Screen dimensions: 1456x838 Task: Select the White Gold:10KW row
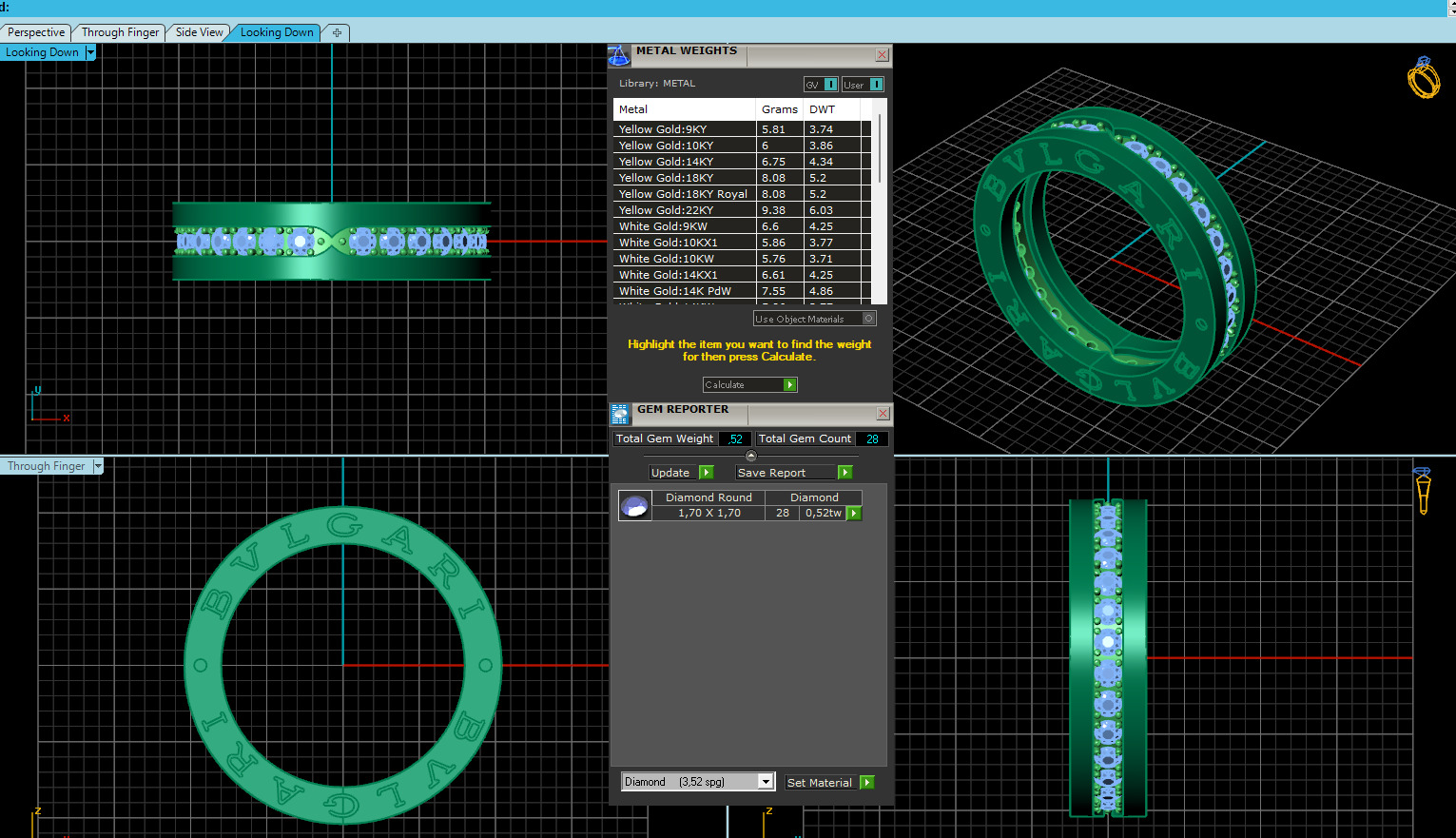[x=742, y=259]
